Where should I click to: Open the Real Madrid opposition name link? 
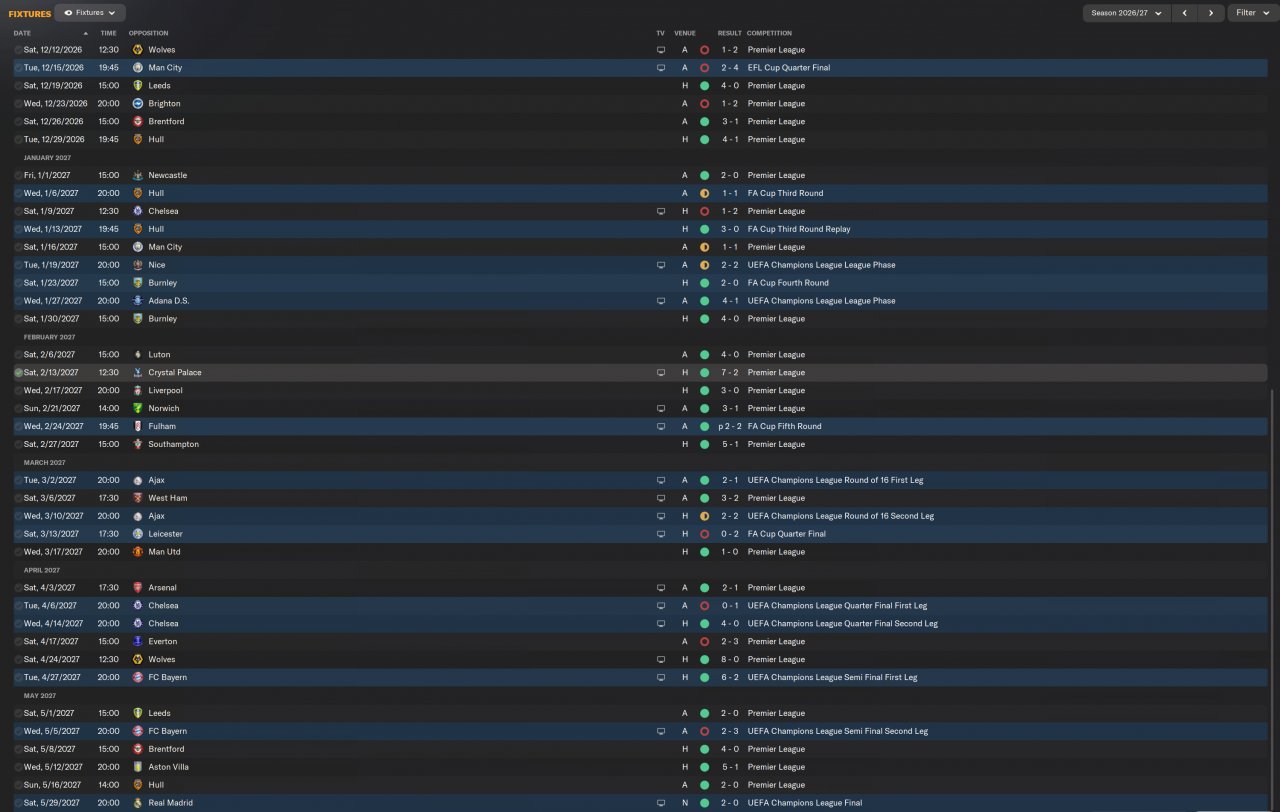point(170,803)
